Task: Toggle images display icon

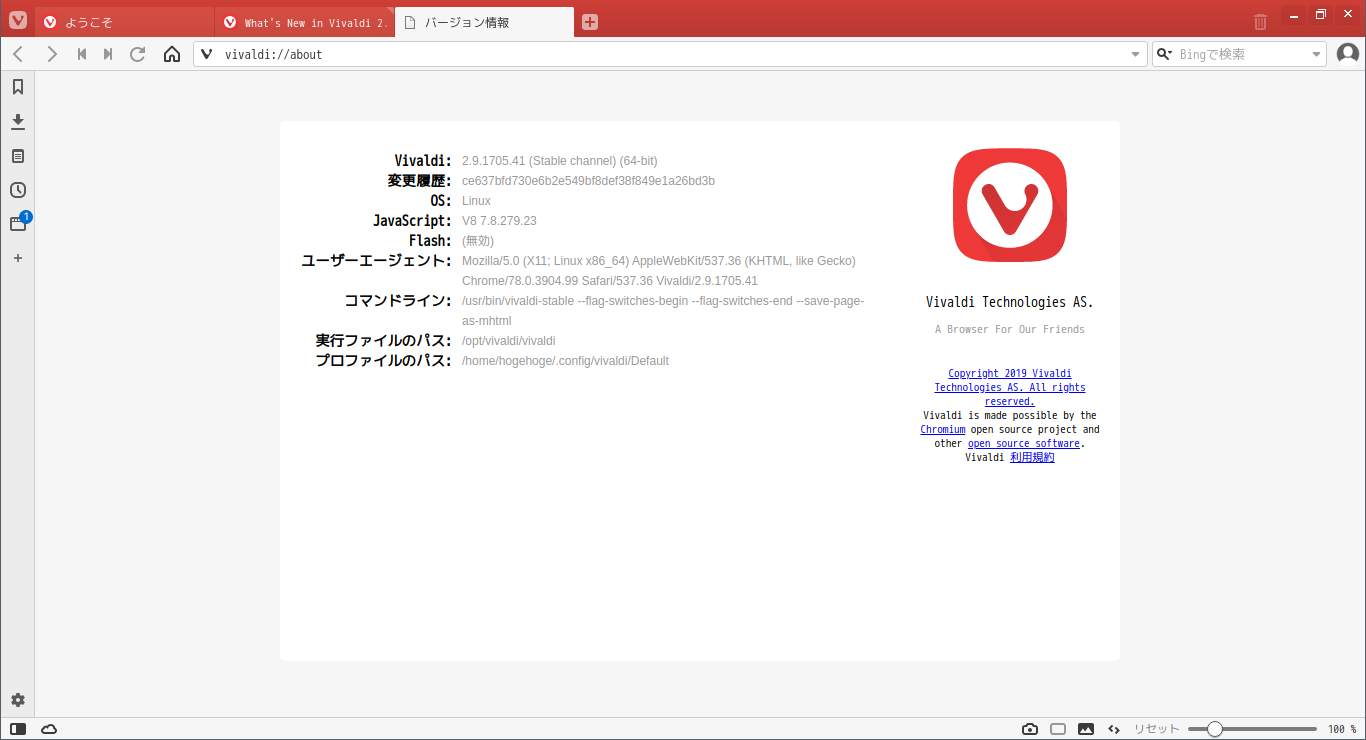Action: (1086, 729)
